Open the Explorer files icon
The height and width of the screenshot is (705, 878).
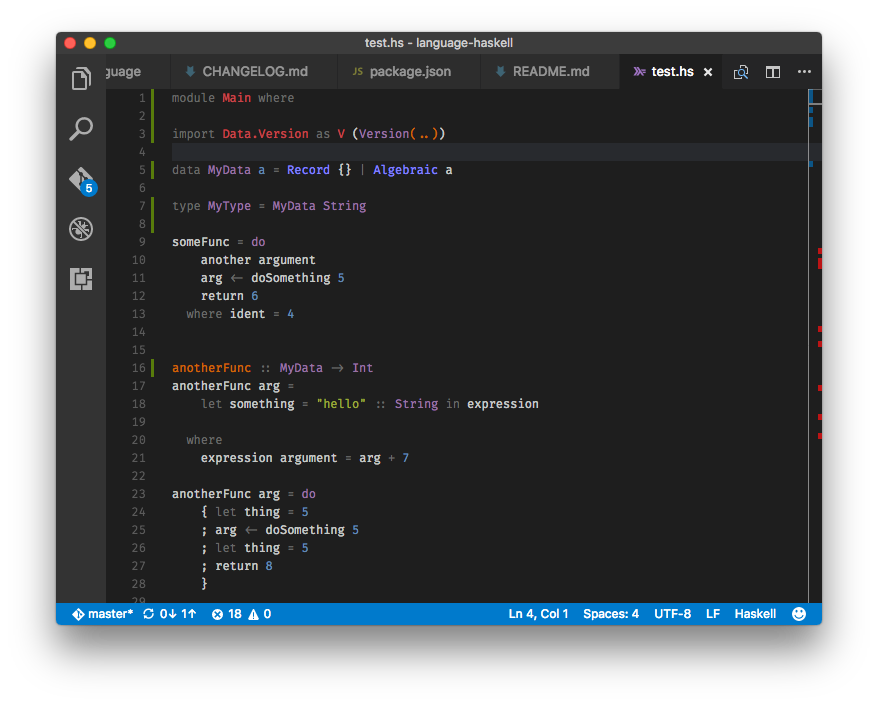click(x=81, y=79)
